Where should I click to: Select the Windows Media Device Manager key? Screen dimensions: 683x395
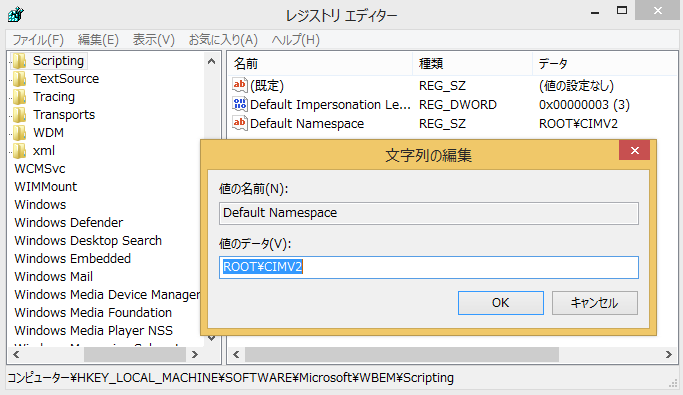click(x=107, y=295)
